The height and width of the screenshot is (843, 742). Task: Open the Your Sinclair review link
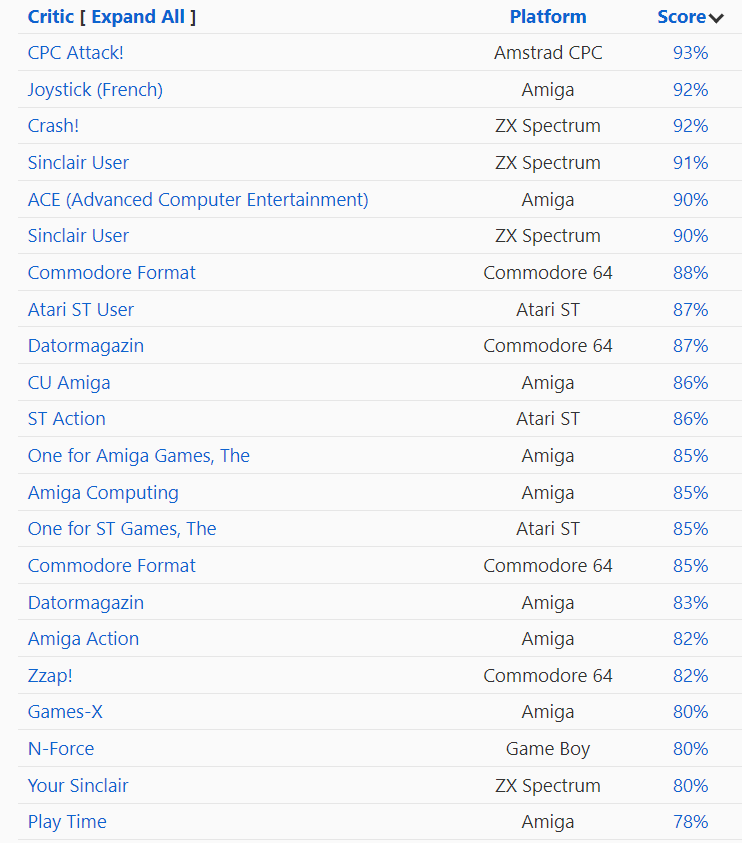point(78,785)
